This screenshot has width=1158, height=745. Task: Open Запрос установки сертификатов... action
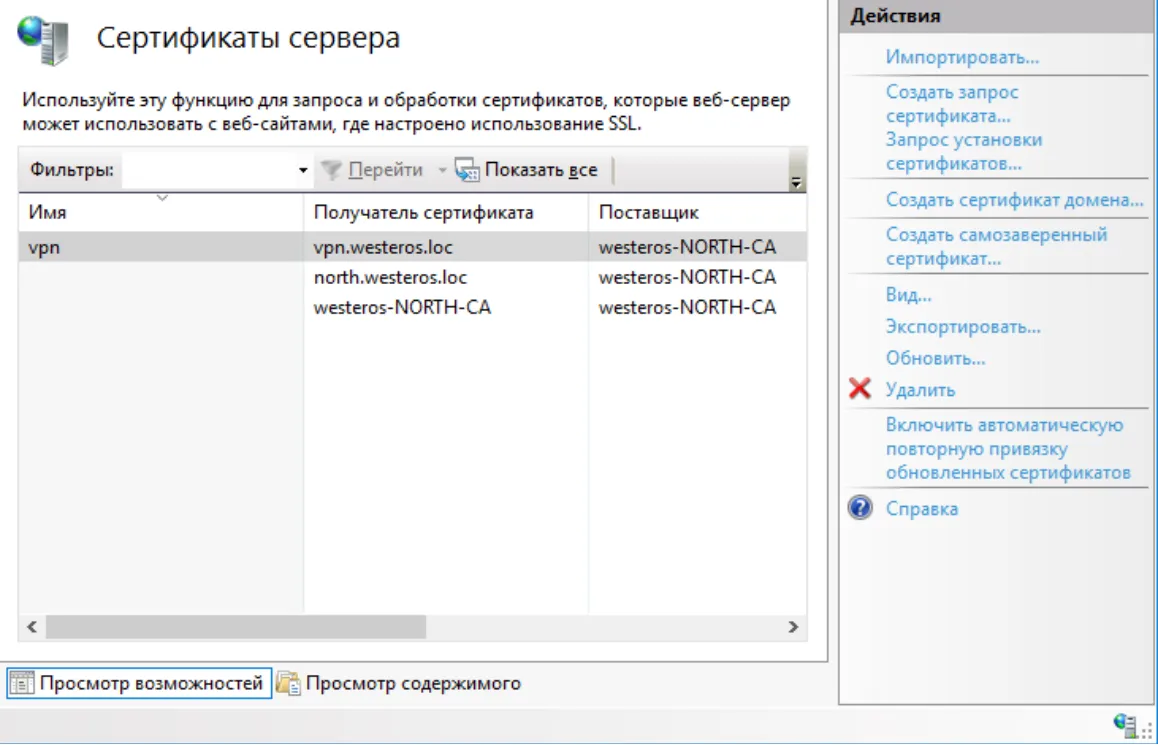964,151
